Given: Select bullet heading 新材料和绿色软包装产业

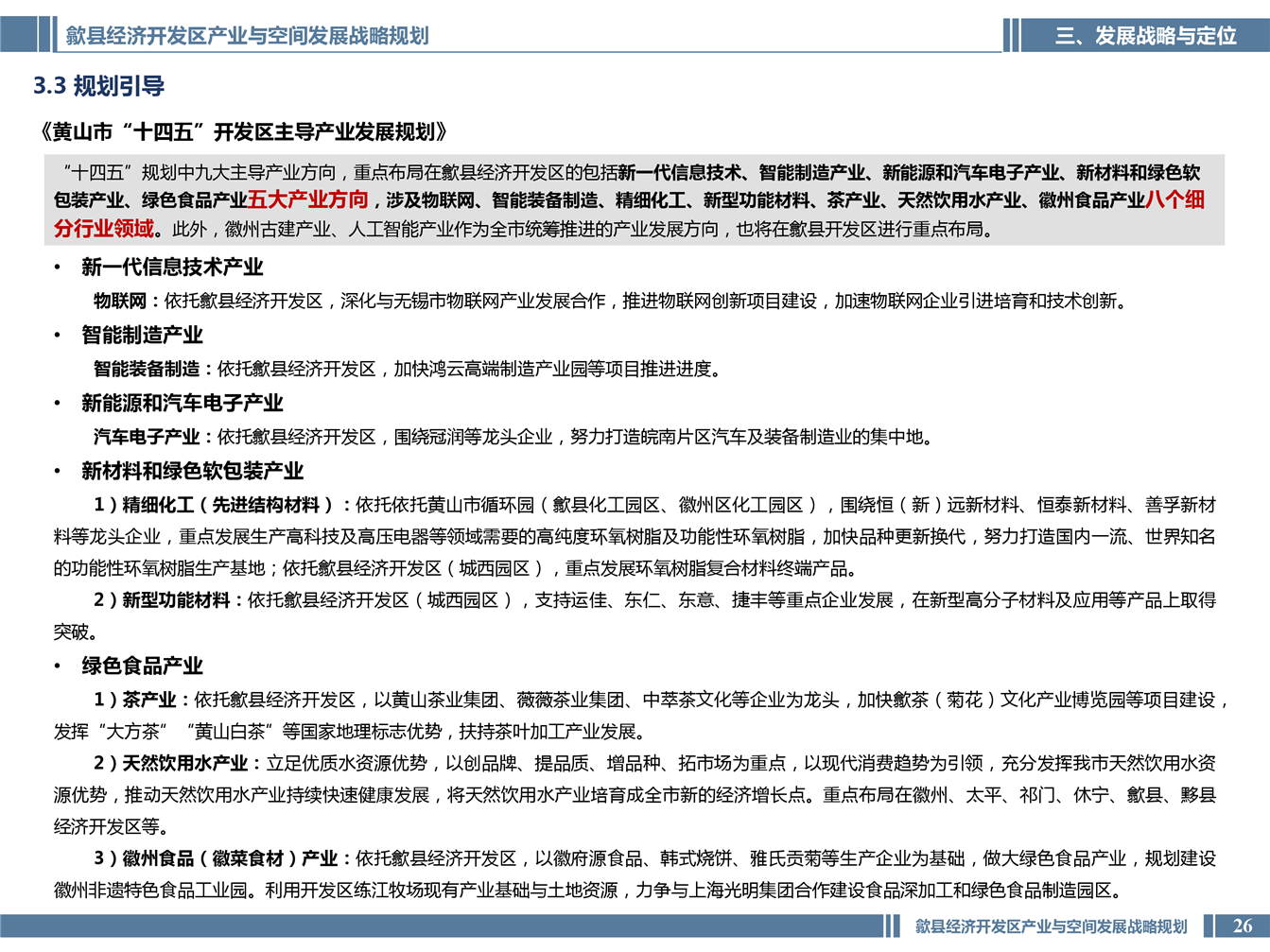Looking at the screenshot, I should coord(192,472).
